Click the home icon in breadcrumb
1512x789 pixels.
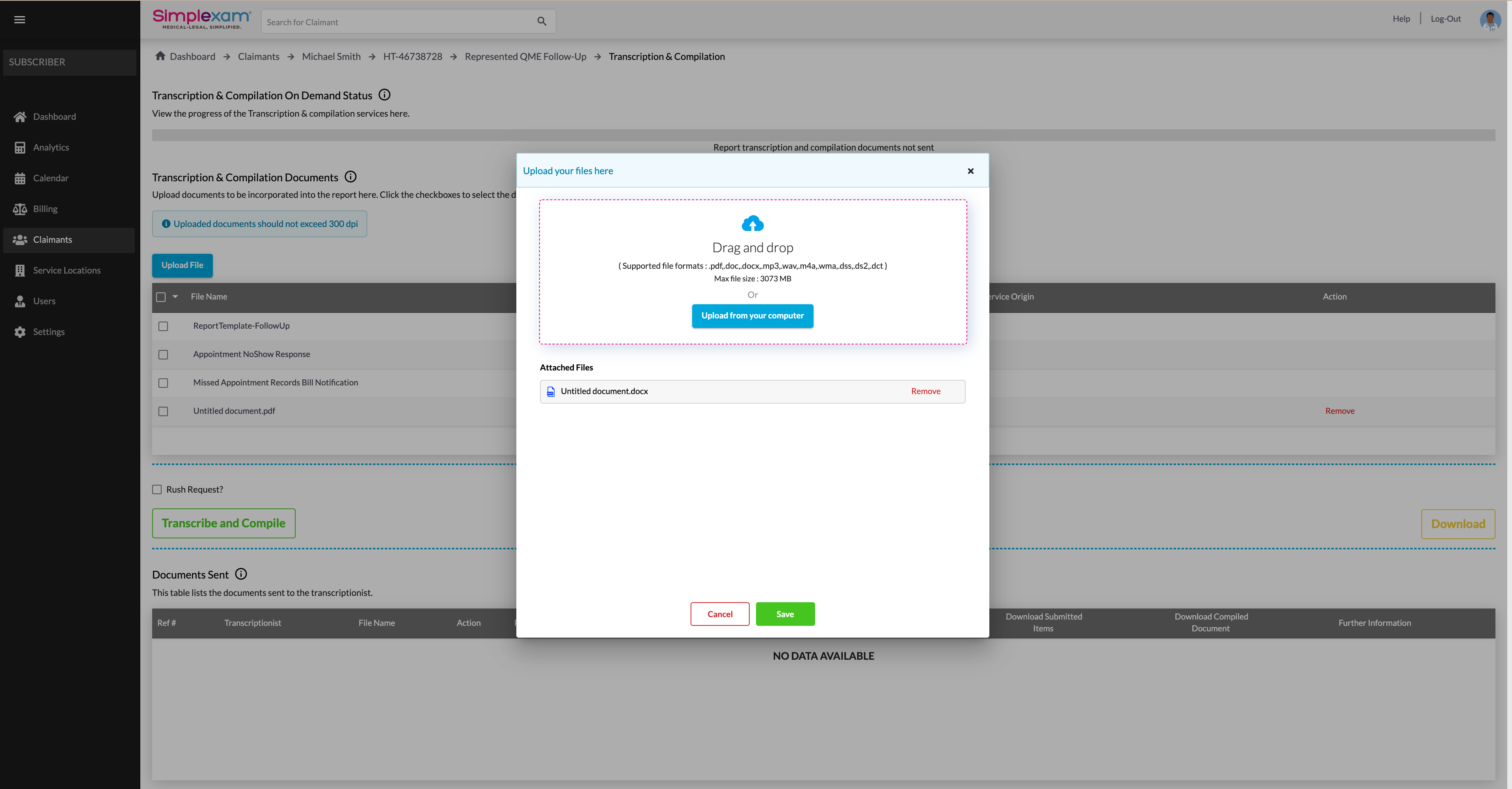tap(160, 56)
